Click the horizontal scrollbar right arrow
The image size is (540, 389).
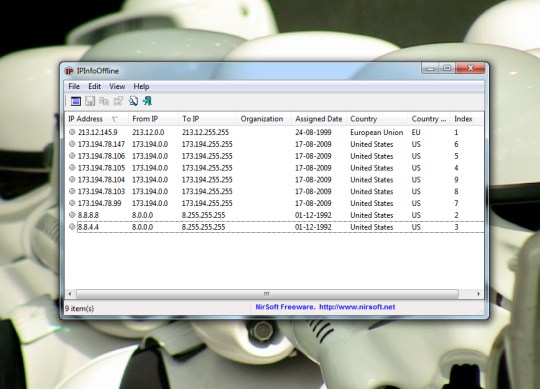click(x=478, y=294)
